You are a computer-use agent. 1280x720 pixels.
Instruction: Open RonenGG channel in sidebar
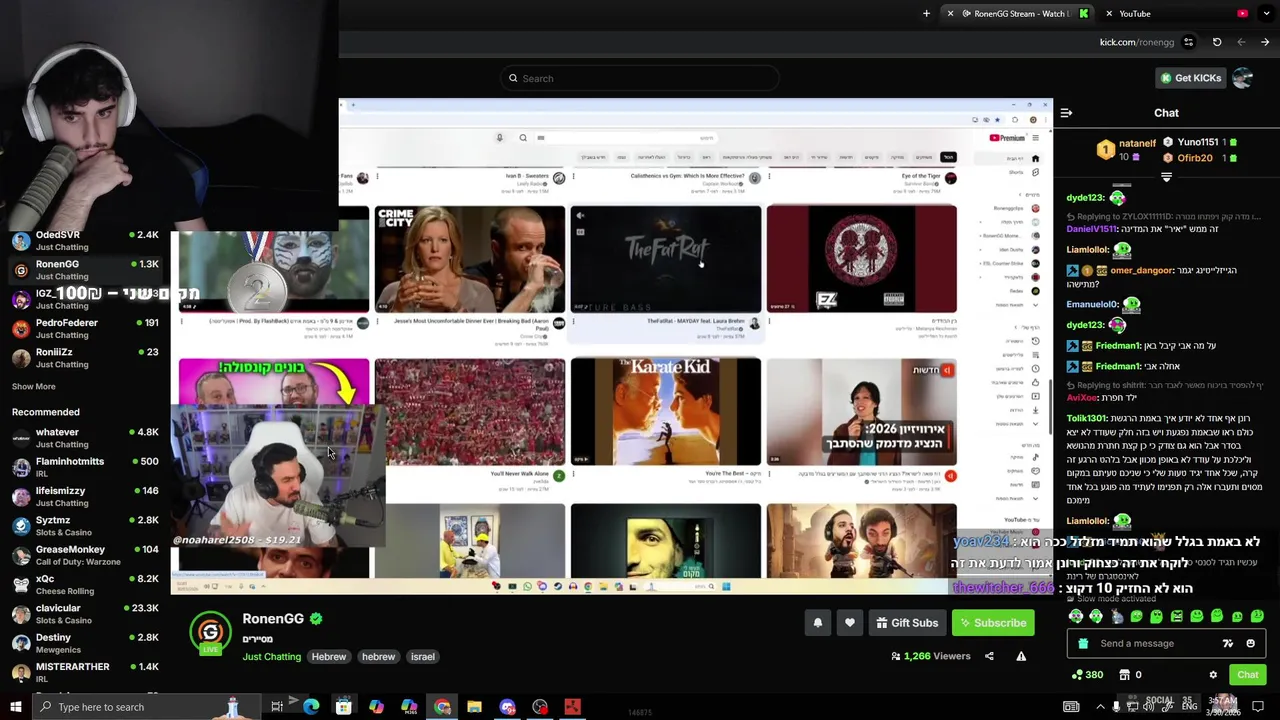(85, 269)
